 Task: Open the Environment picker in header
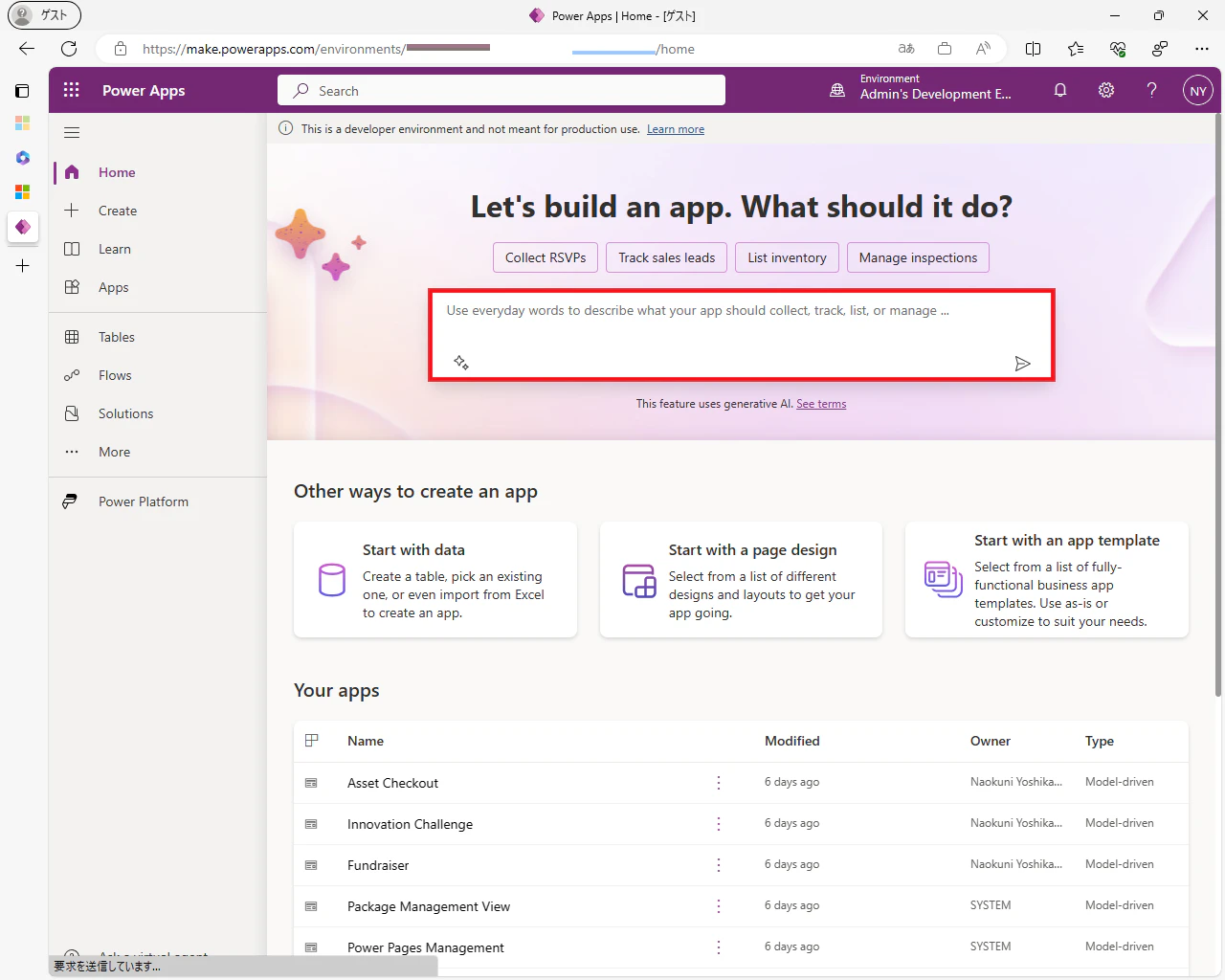[921, 90]
